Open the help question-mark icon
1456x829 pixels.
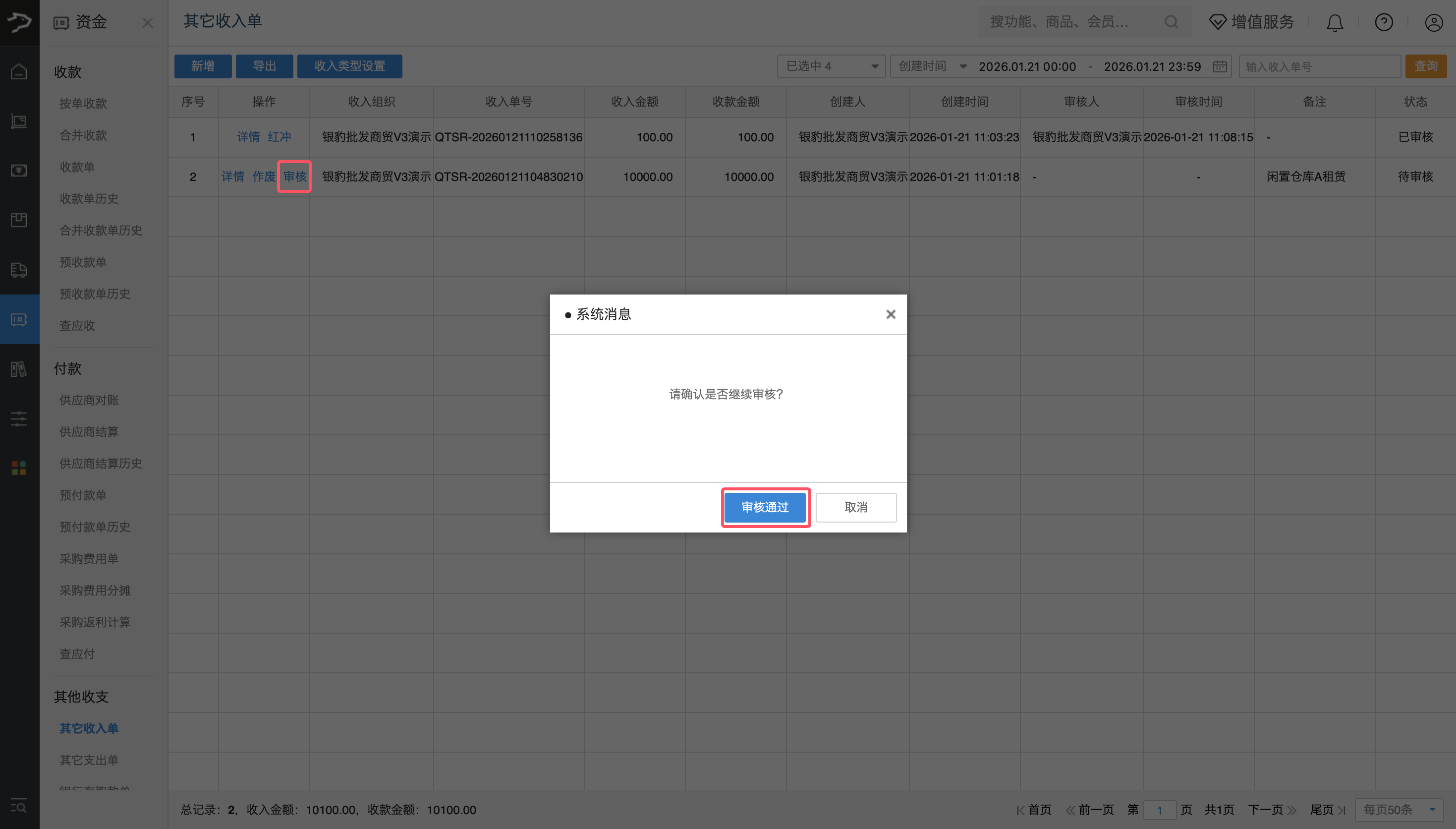1383,22
